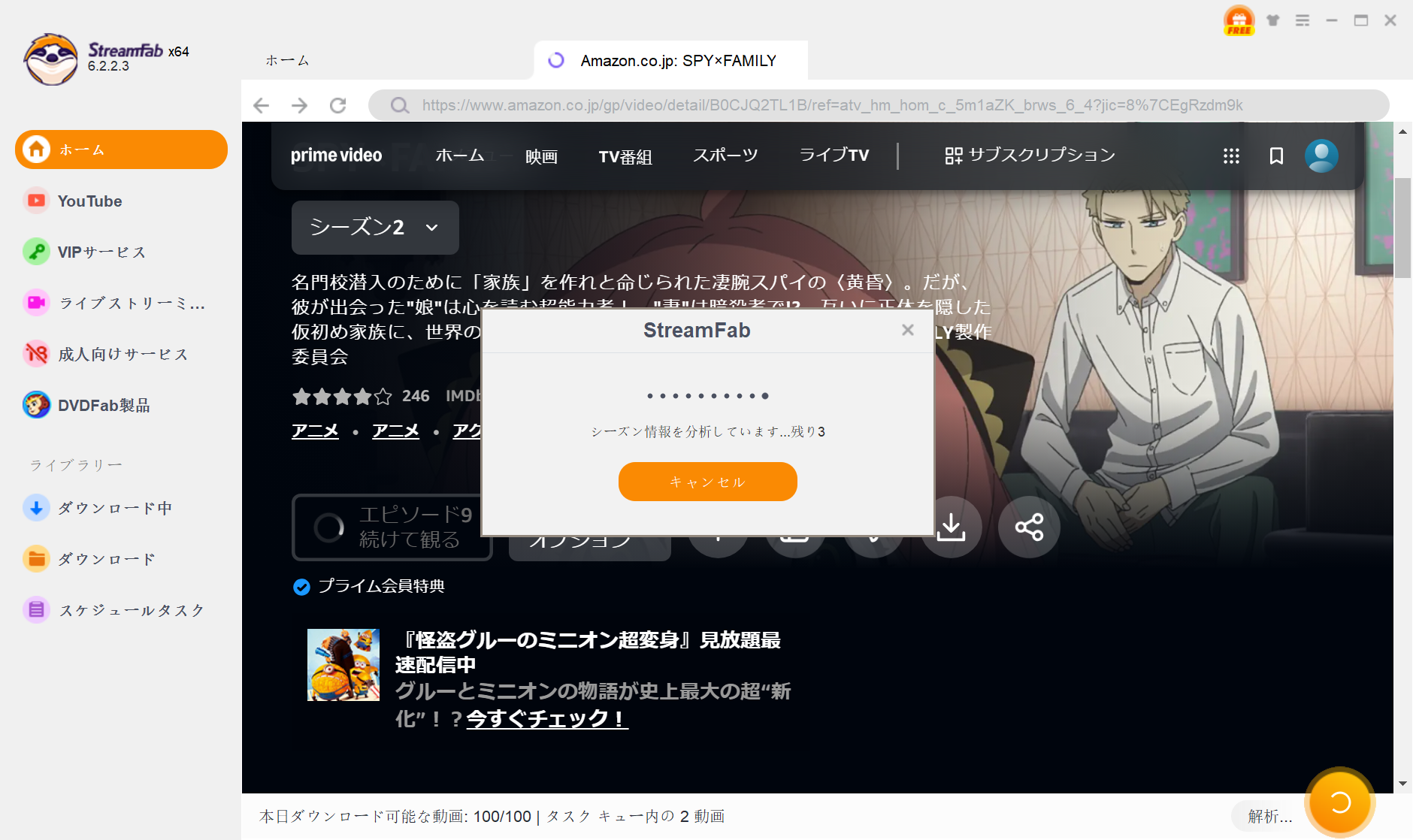1413x840 pixels.
Task: Click the search icon in the address bar
Action: pyautogui.click(x=400, y=105)
